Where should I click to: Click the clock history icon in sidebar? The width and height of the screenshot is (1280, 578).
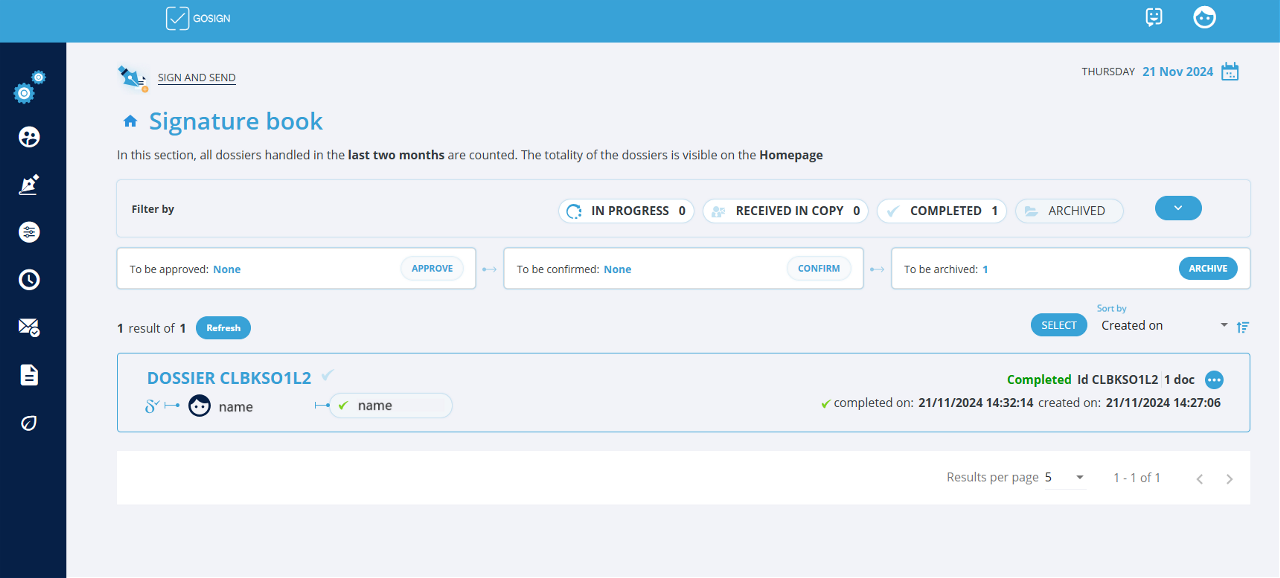[29, 280]
